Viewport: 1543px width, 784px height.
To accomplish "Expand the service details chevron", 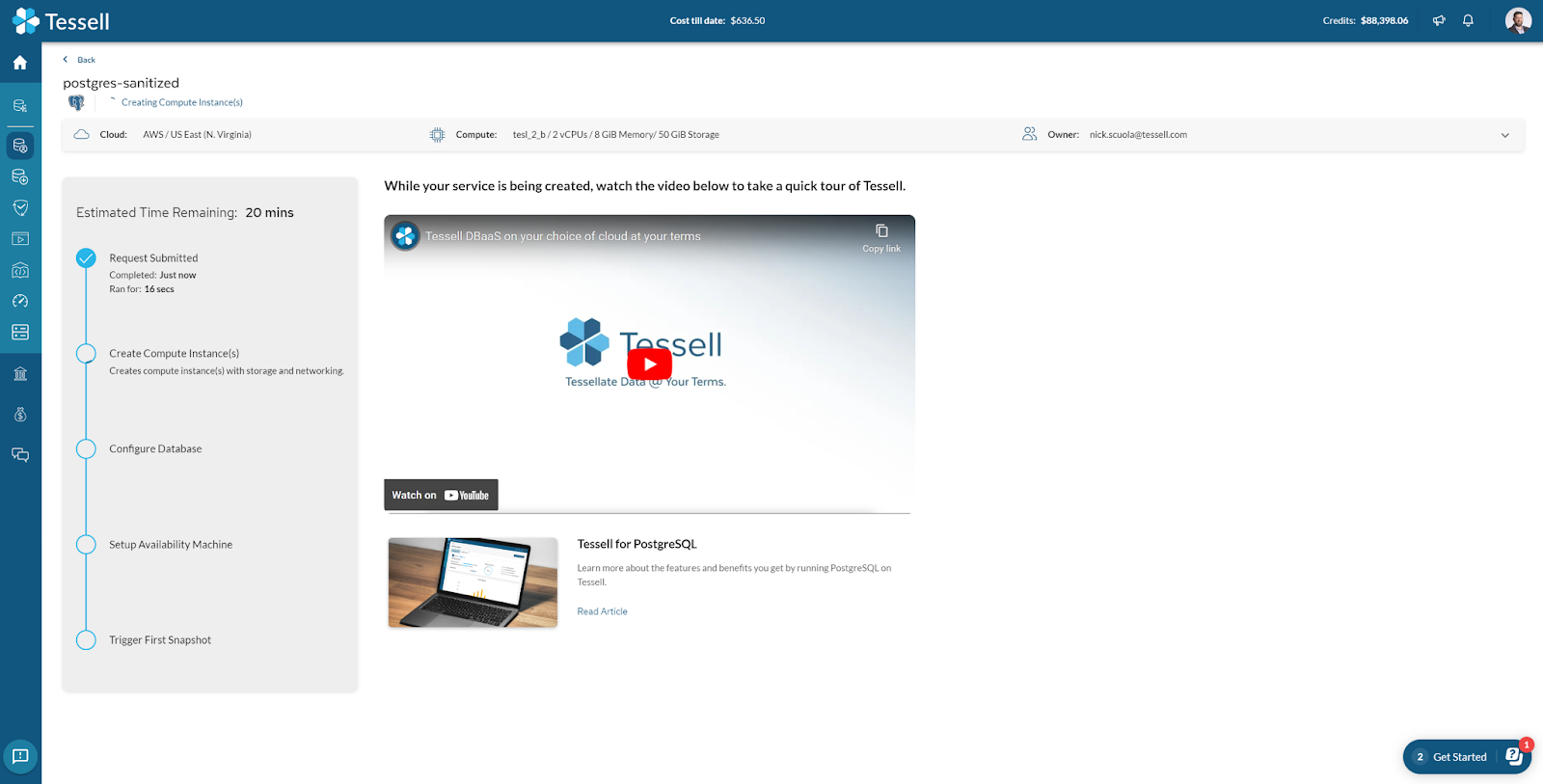I will 1504,136.
